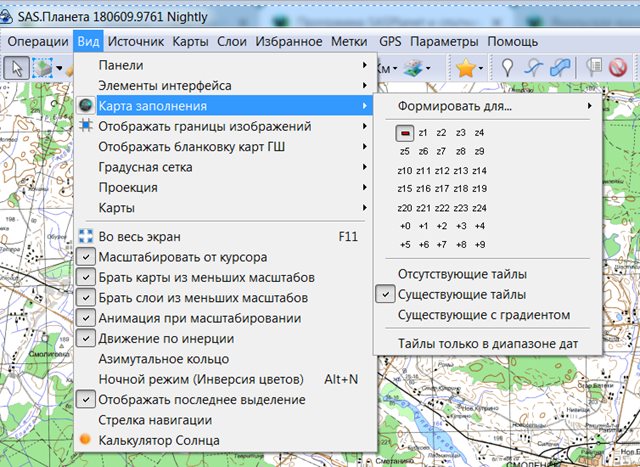Open dropdown arrow next to star icon

pos(480,68)
